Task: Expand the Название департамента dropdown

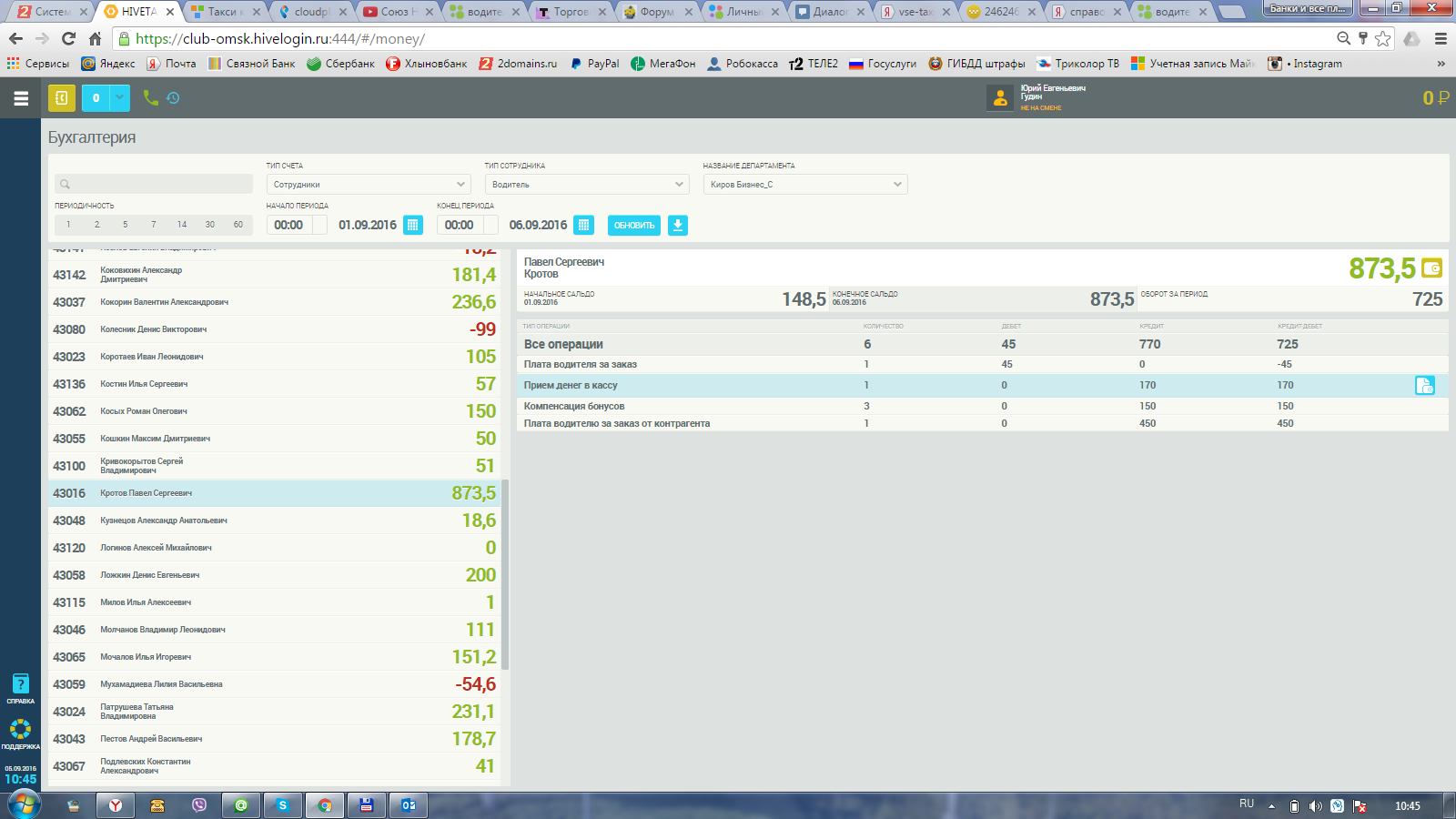Action: tap(805, 184)
